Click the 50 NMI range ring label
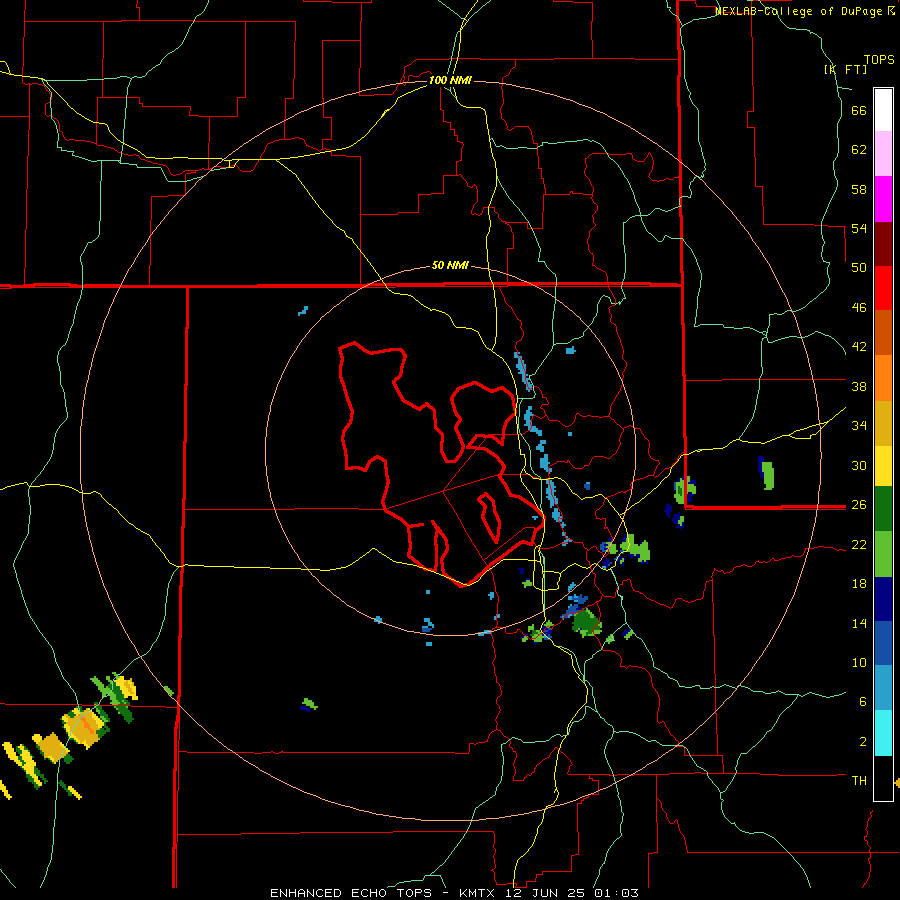The width and height of the screenshot is (900, 900). 450,265
